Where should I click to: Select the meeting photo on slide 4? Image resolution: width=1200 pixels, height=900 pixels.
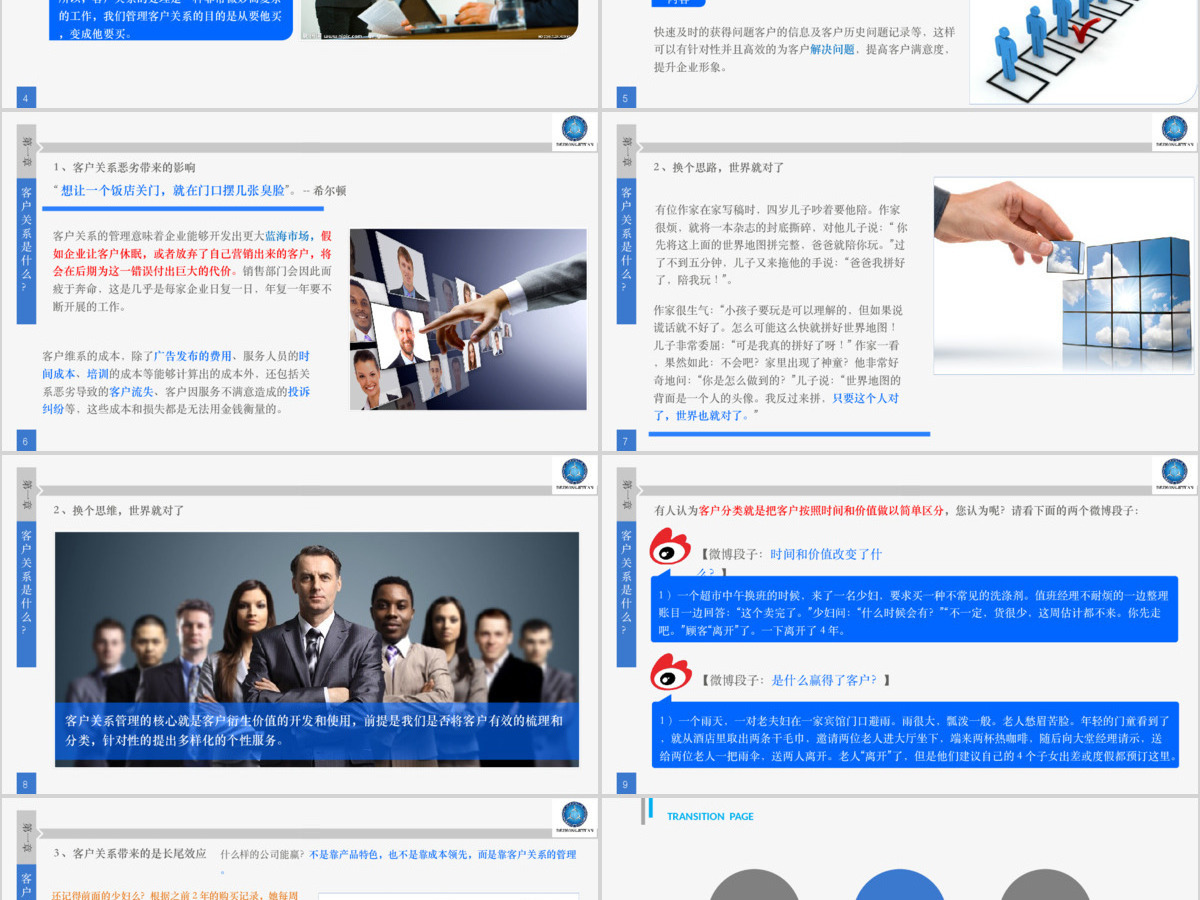click(440, 19)
